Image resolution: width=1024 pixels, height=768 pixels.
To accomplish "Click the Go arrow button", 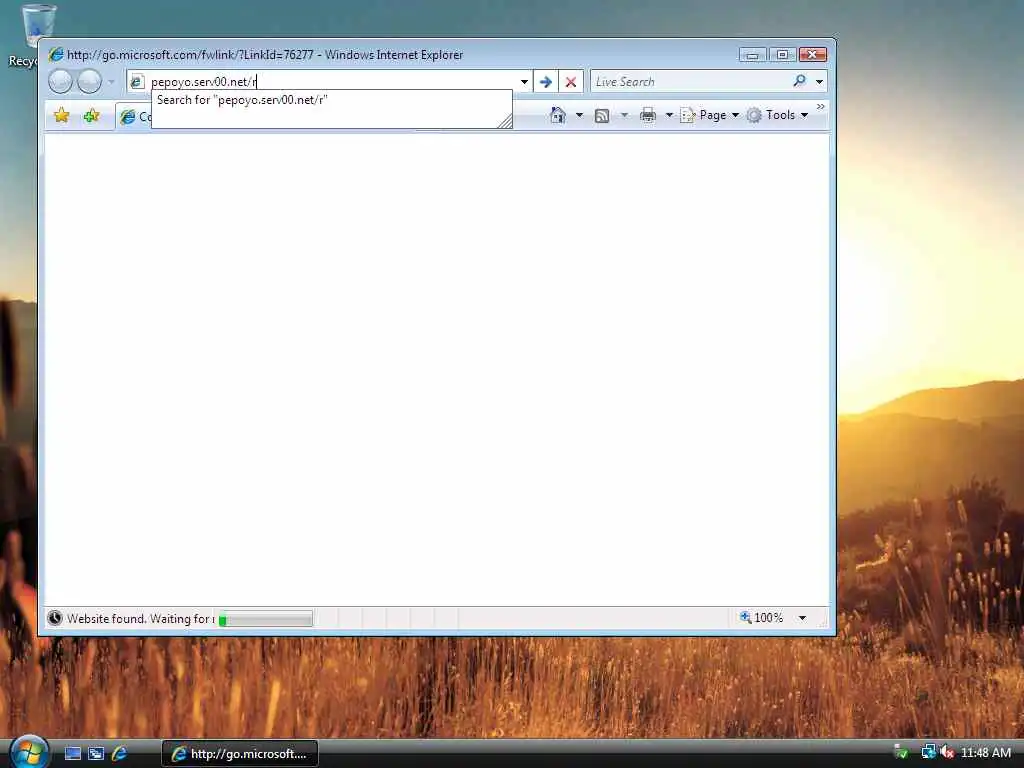I will [x=546, y=82].
